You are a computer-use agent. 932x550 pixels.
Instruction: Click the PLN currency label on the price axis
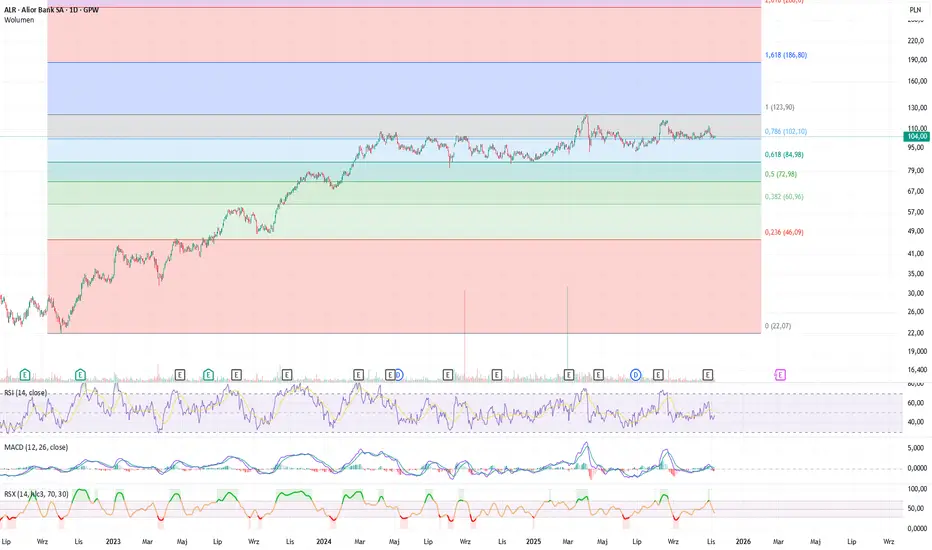tap(915, 10)
